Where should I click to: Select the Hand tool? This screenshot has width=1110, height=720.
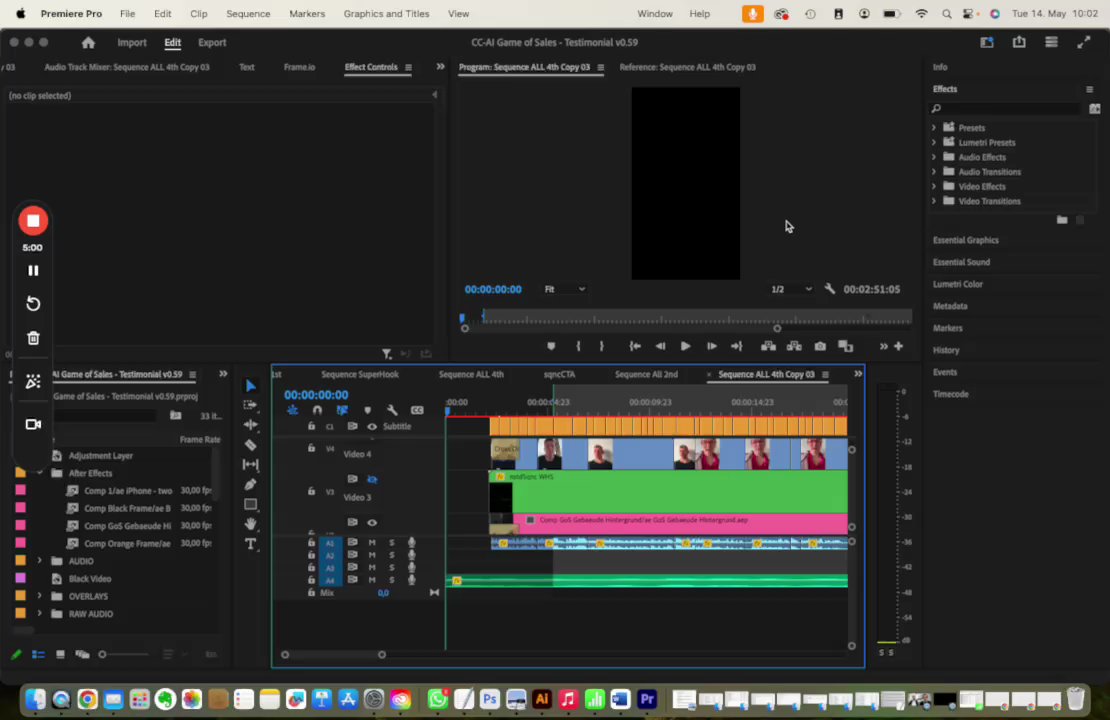click(250, 524)
